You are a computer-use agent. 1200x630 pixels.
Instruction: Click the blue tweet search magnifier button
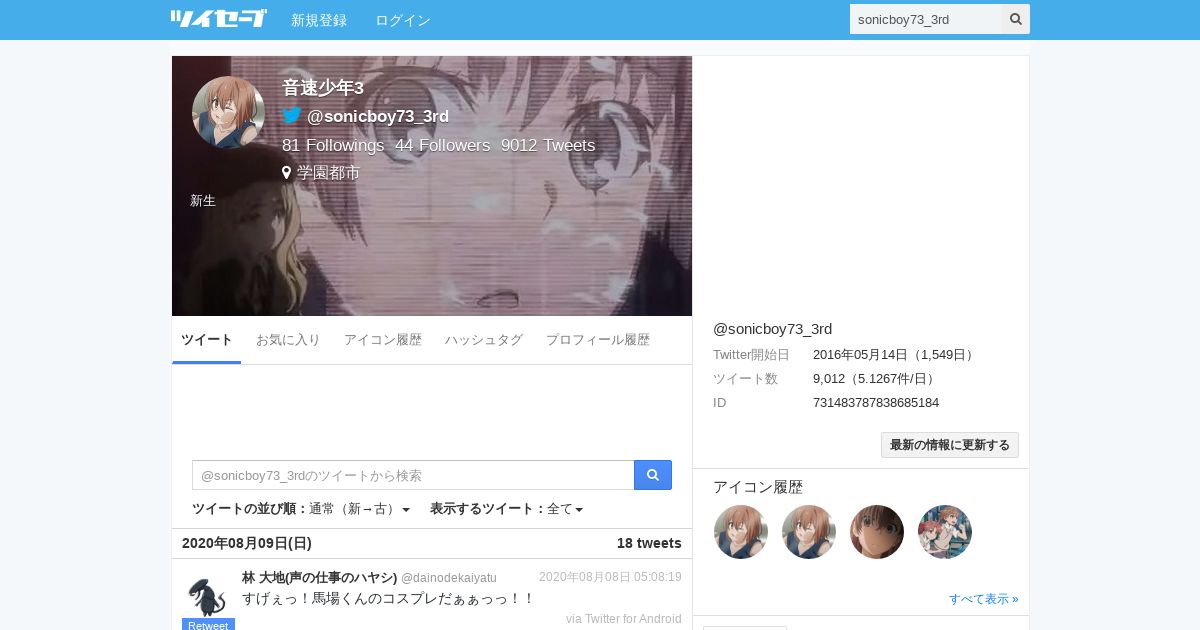653,475
